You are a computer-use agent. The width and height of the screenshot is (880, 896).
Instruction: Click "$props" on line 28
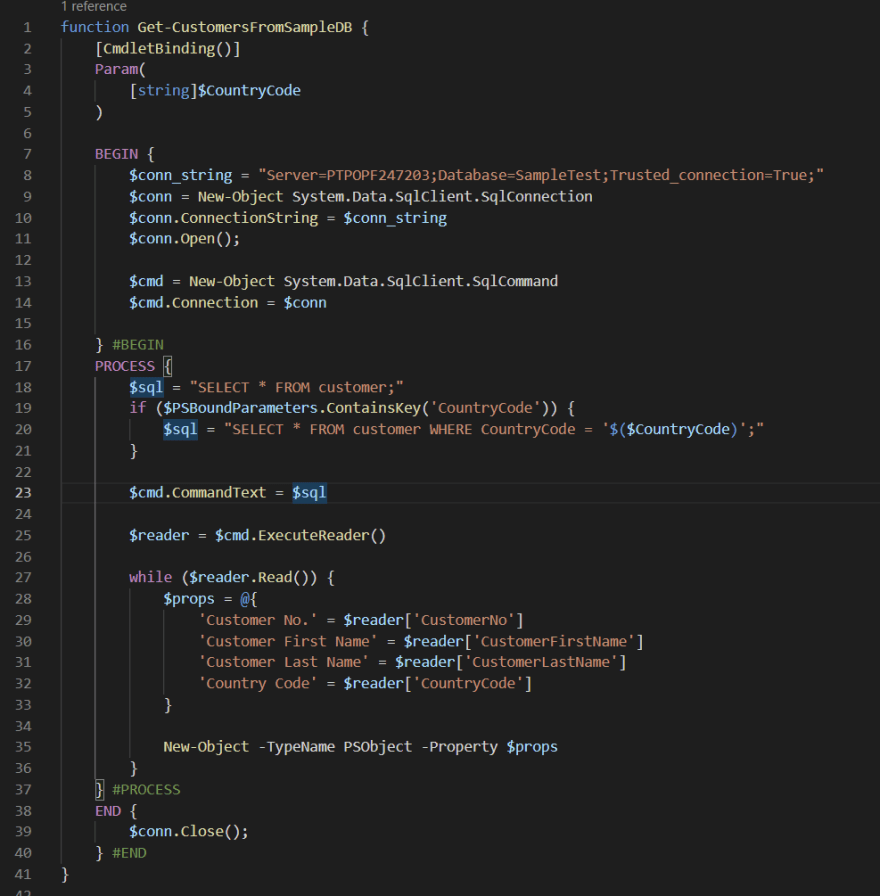pos(189,599)
